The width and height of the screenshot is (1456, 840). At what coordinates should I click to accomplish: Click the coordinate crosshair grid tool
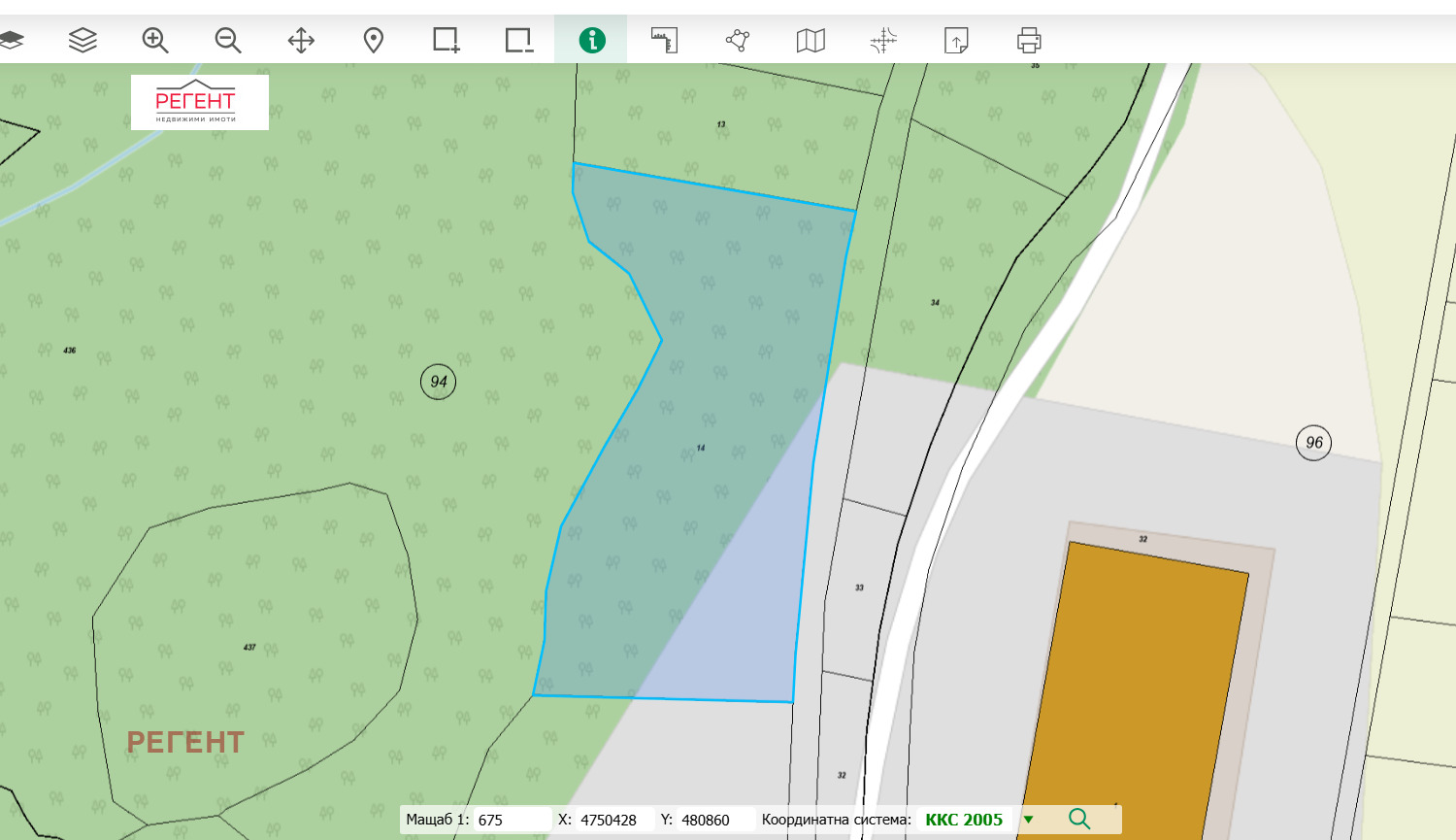pos(883,40)
